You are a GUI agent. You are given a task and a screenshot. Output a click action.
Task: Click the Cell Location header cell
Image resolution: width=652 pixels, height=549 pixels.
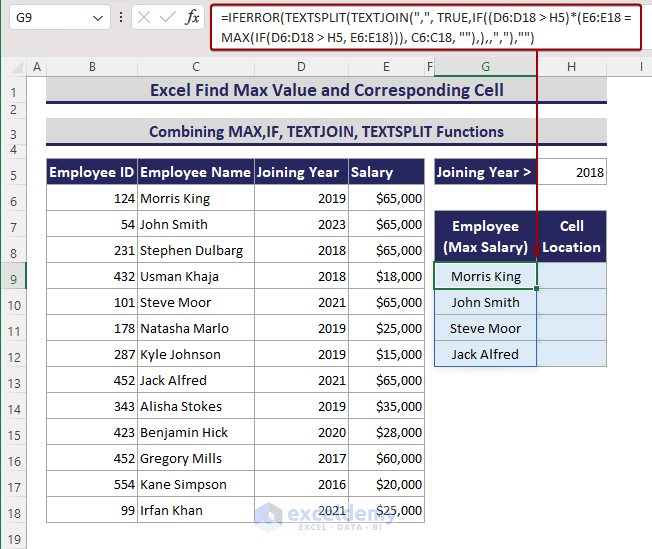pos(571,237)
